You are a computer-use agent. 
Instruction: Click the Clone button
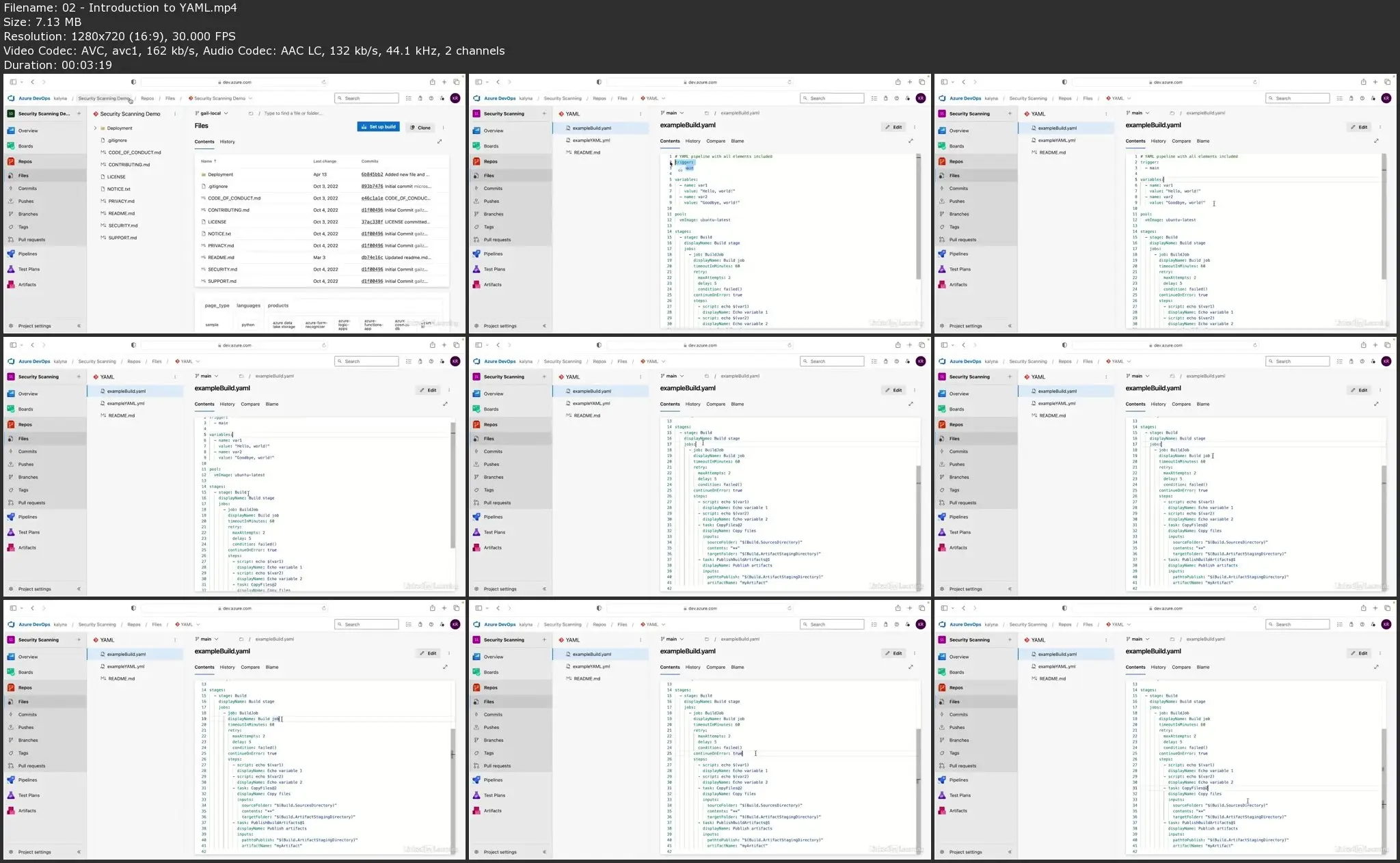(420, 127)
